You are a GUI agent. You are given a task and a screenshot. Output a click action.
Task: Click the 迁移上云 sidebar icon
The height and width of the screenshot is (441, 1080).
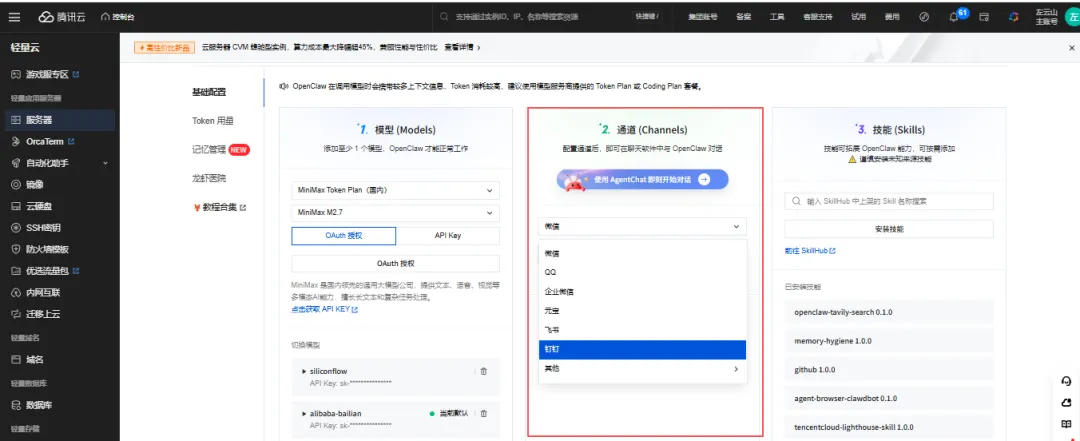pyautogui.click(x=16, y=314)
